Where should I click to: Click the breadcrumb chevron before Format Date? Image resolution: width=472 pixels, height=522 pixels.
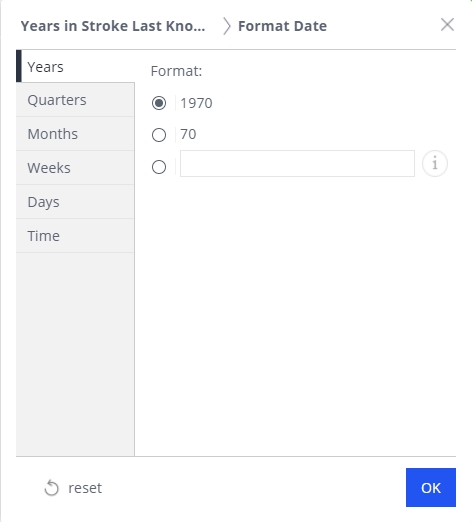pyautogui.click(x=227, y=26)
